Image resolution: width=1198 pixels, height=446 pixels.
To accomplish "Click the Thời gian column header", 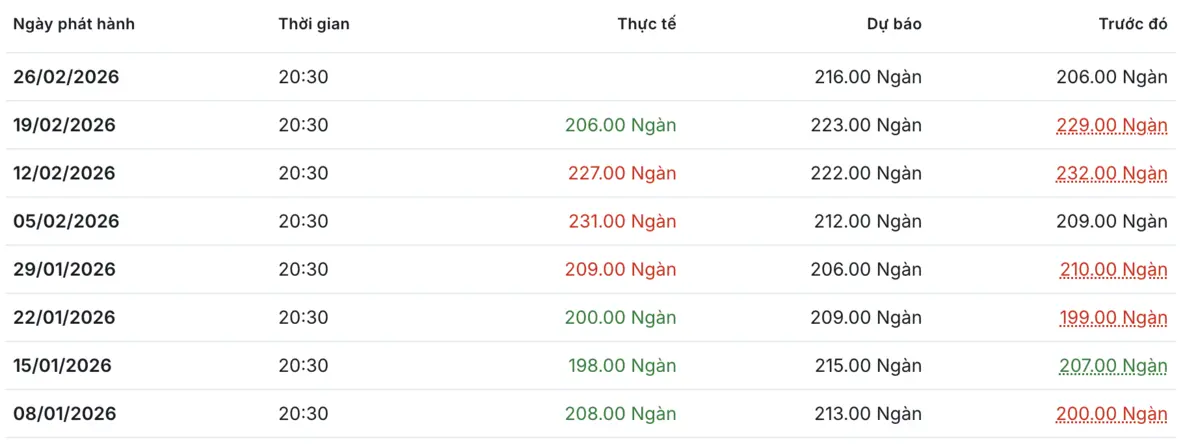I will pos(314,25).
